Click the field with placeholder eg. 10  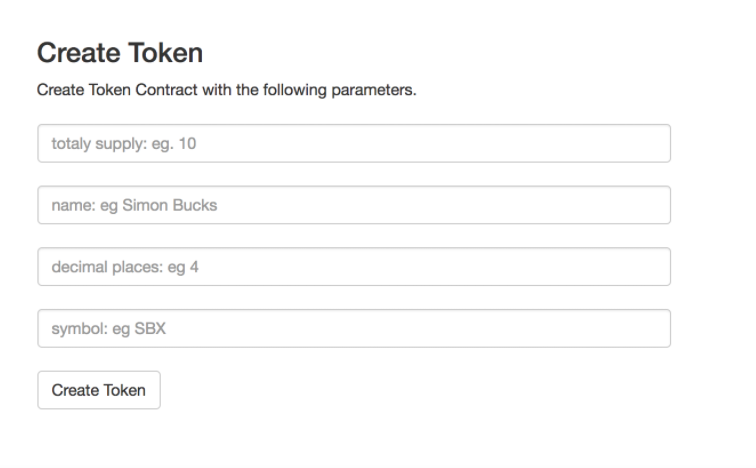pos(354,143)
